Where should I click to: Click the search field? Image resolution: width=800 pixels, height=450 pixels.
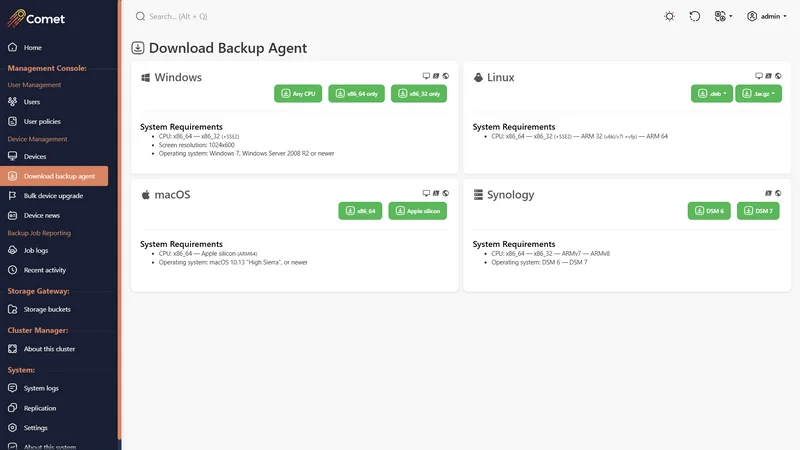[179, 16]
